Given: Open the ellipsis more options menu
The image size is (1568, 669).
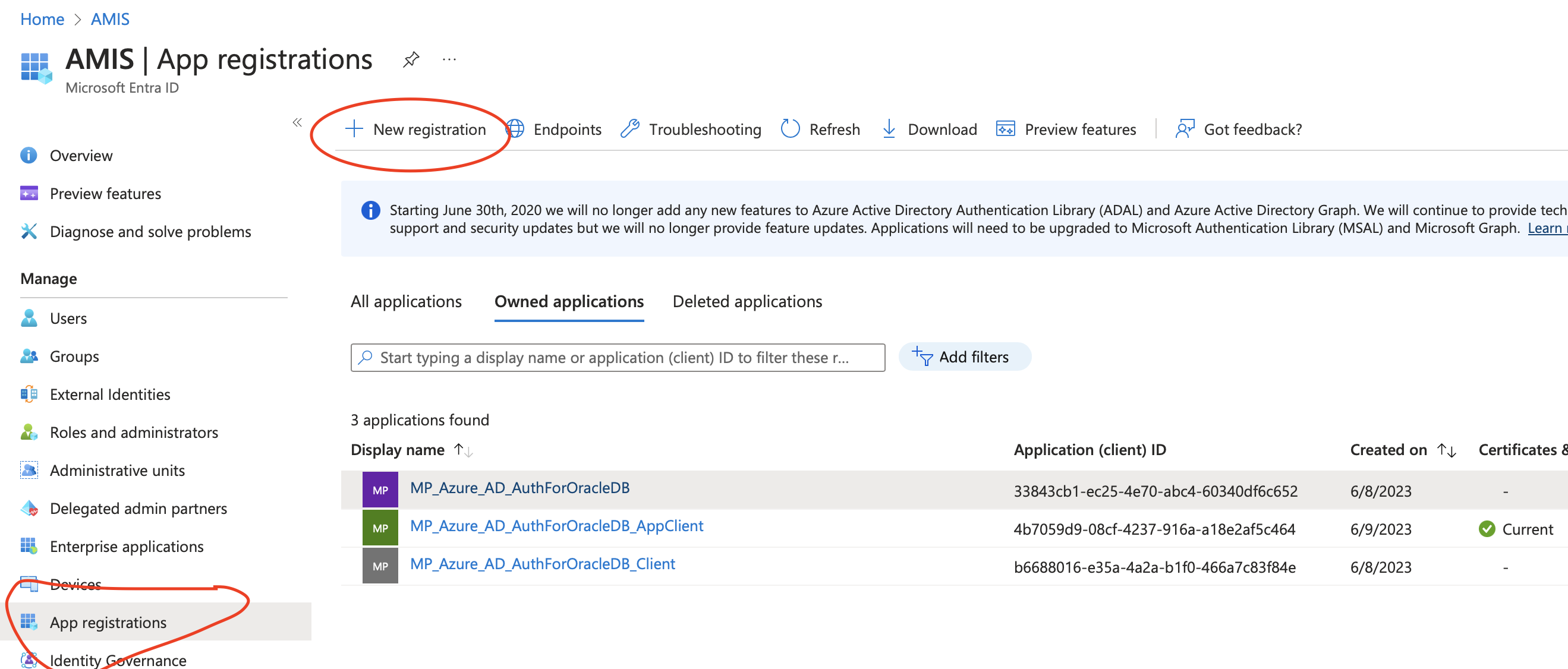Looking at the screenshot, I should (x=449, y=59).
